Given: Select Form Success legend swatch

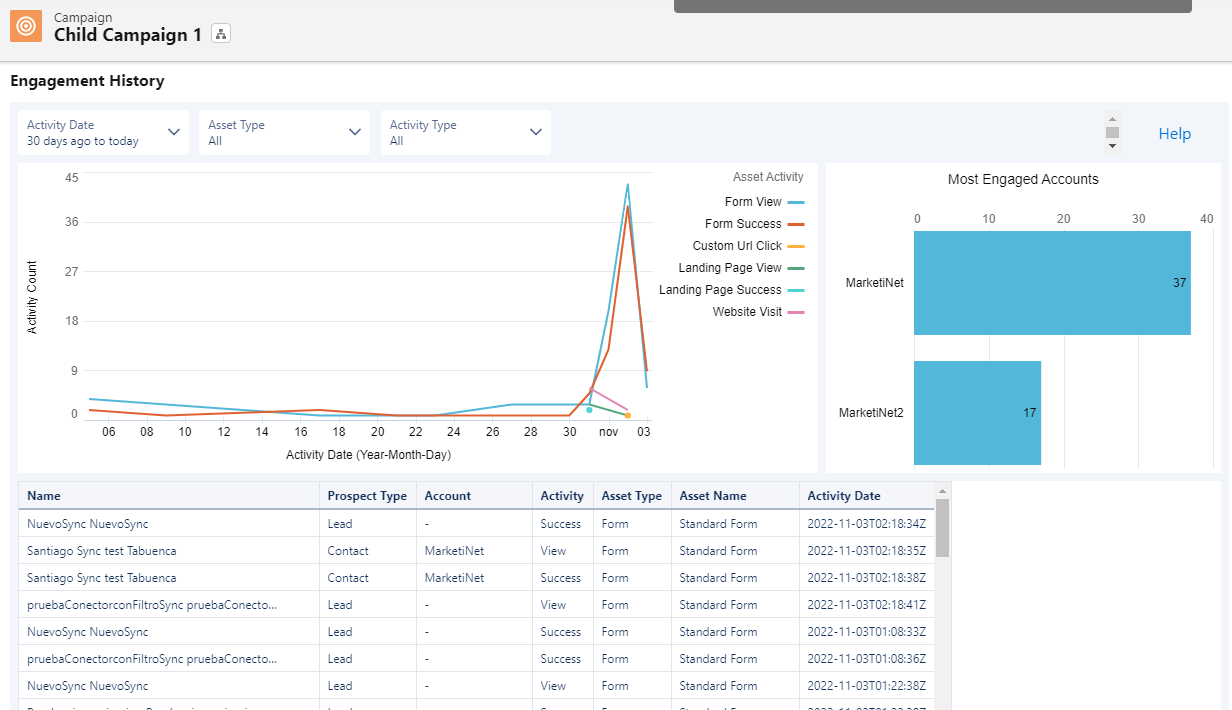Looking at the screenshot, I should click(796, 224).
